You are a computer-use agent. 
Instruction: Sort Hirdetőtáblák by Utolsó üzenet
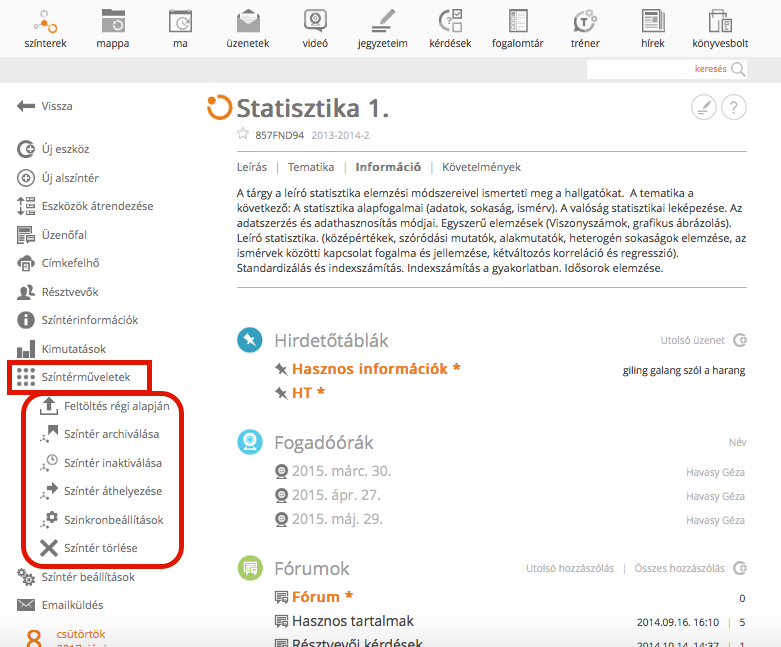click(x=690, y=340)
